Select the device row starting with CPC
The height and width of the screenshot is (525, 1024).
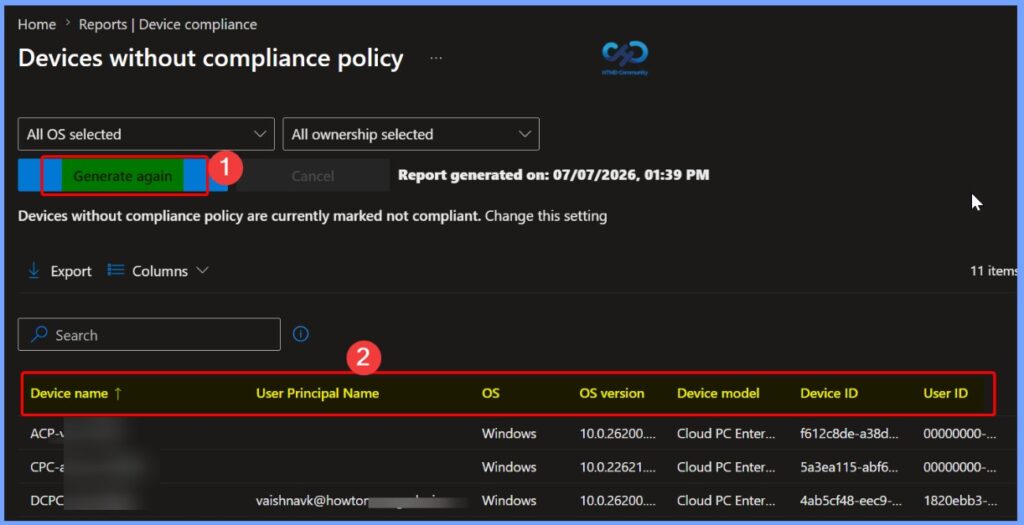click(x=516, y=467)
